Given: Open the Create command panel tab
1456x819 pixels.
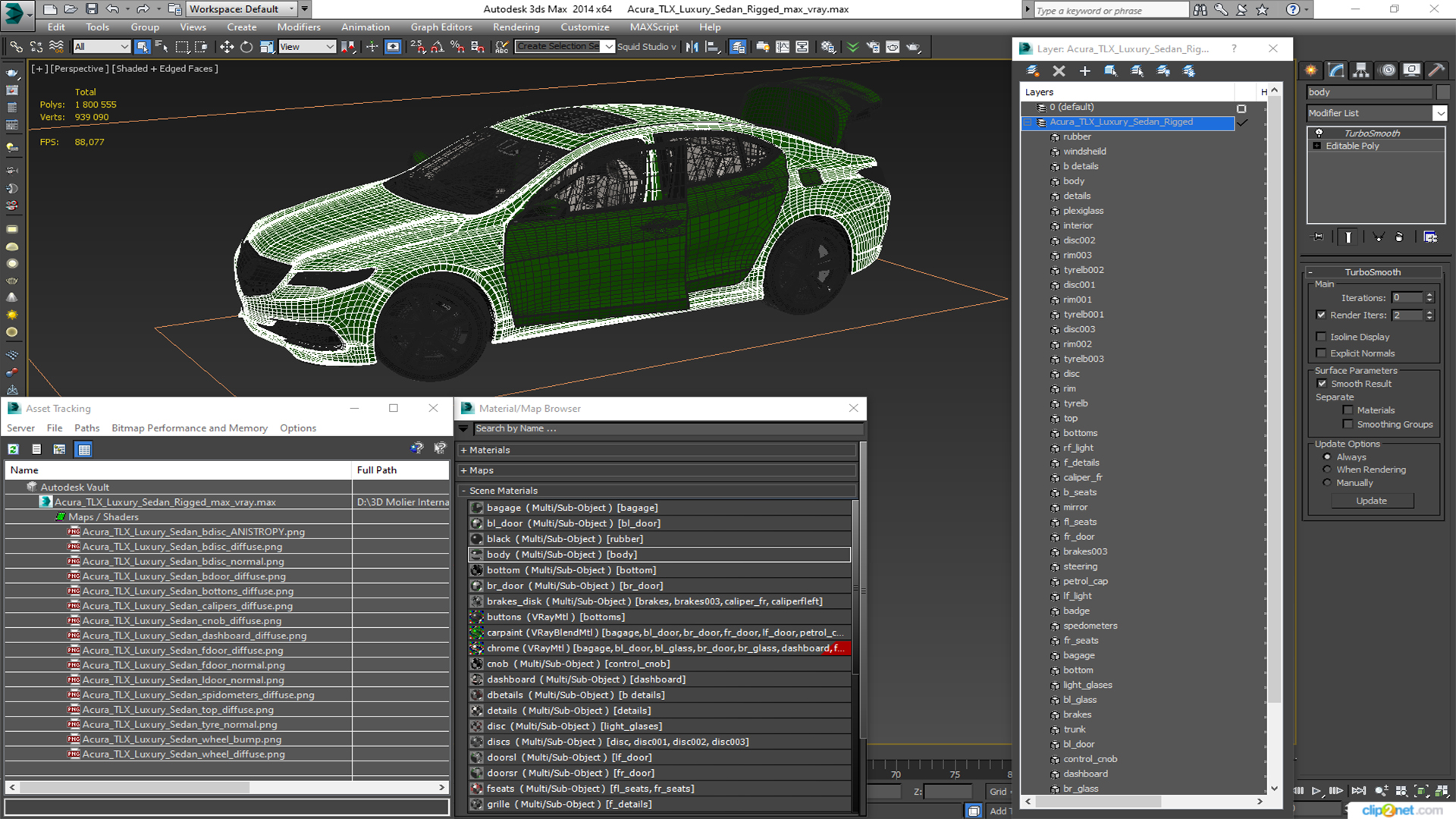Looking at the screenshot, I should pos(1311,71).
